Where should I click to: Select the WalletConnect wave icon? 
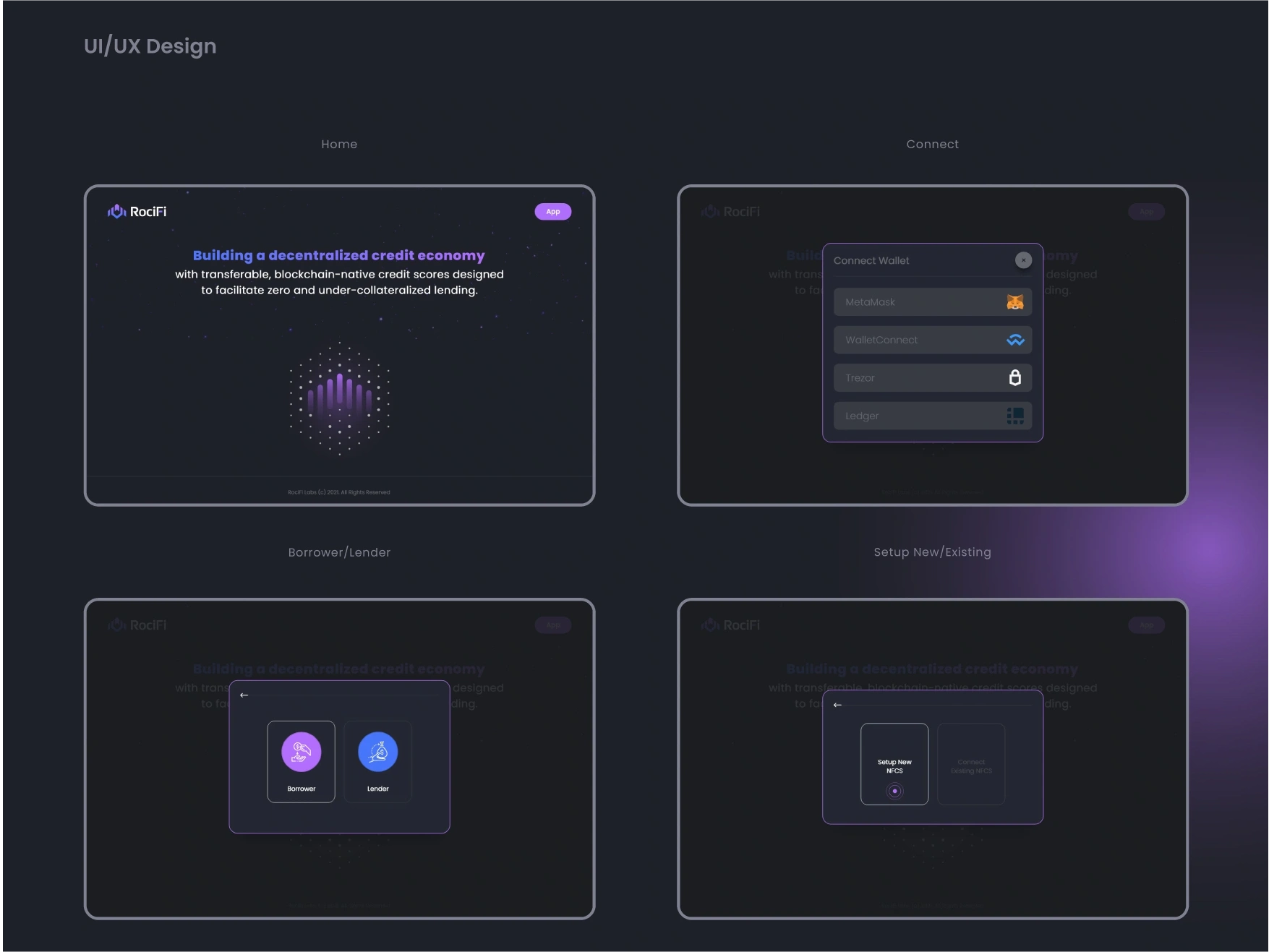(1015, 340)
